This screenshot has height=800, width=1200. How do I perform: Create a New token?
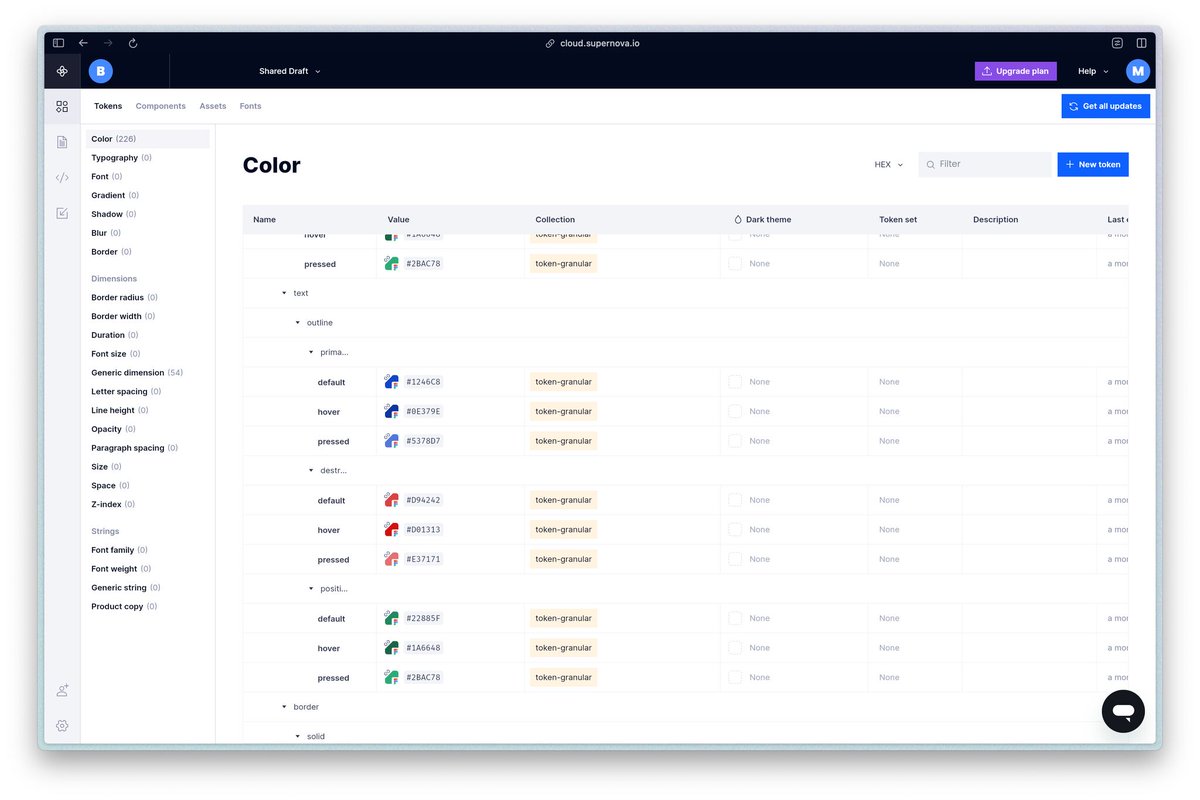pos(1093,164)
